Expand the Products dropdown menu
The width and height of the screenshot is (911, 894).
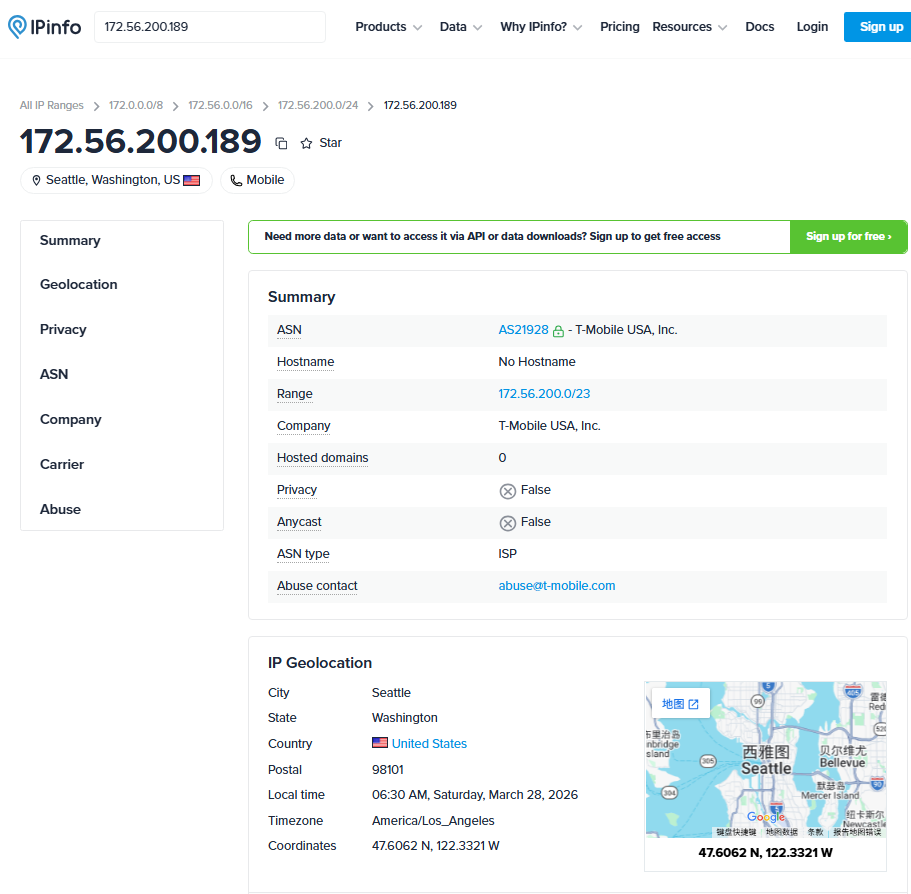point(388,27)
